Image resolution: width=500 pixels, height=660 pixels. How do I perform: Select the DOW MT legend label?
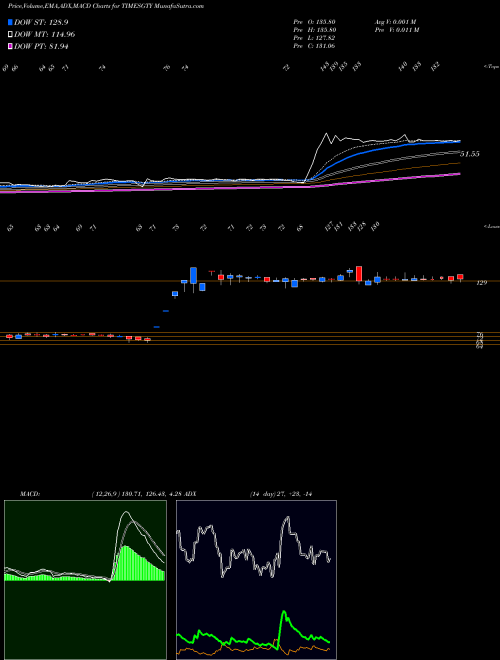[x=45, y=35]
